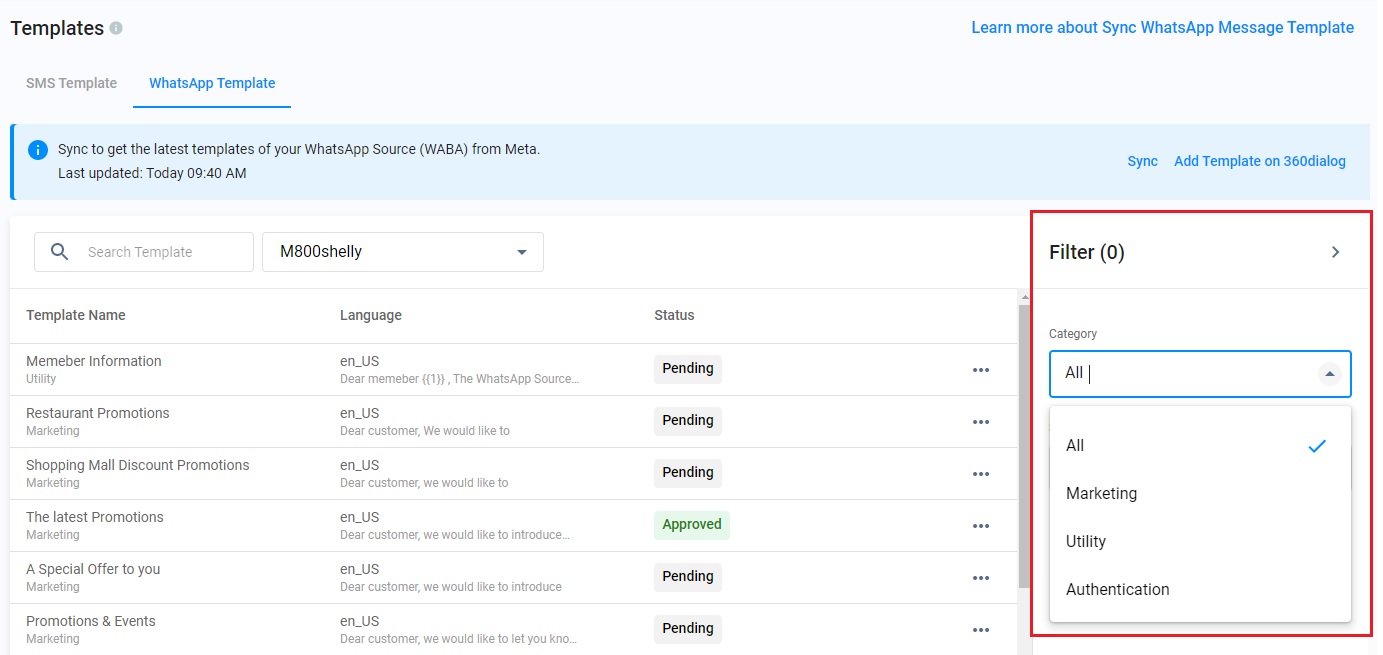Open more options for Memeber Information template

click(980, 370)
